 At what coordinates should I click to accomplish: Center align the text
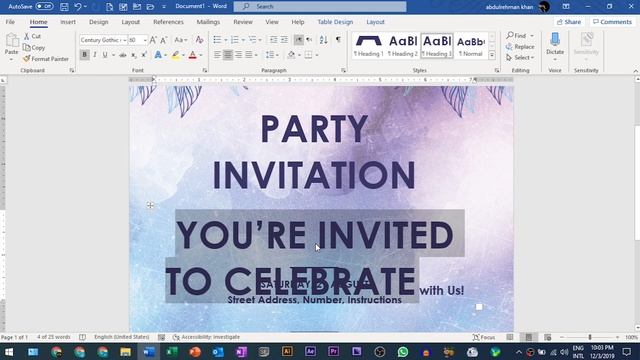(x=228, y=55)
